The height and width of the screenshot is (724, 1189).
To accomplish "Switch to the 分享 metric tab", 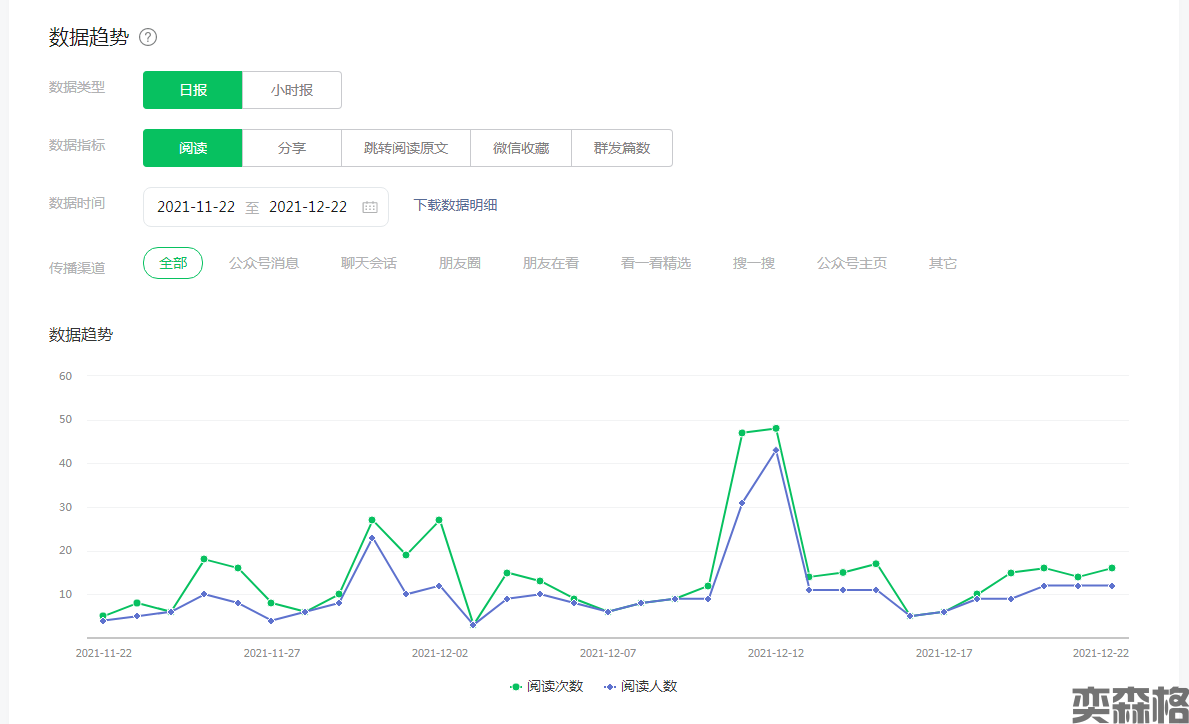I will (292, 148).
